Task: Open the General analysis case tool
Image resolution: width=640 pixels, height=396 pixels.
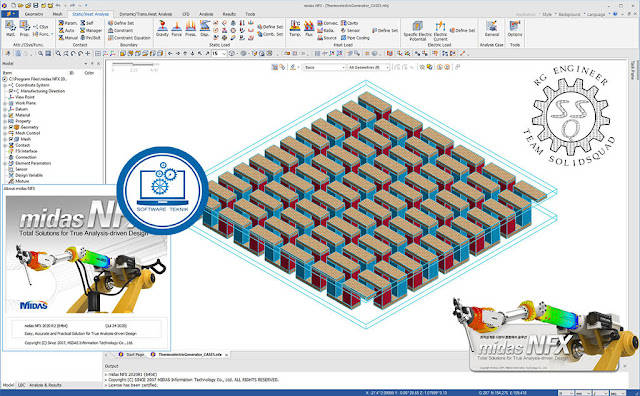Action: pos(491,29)
